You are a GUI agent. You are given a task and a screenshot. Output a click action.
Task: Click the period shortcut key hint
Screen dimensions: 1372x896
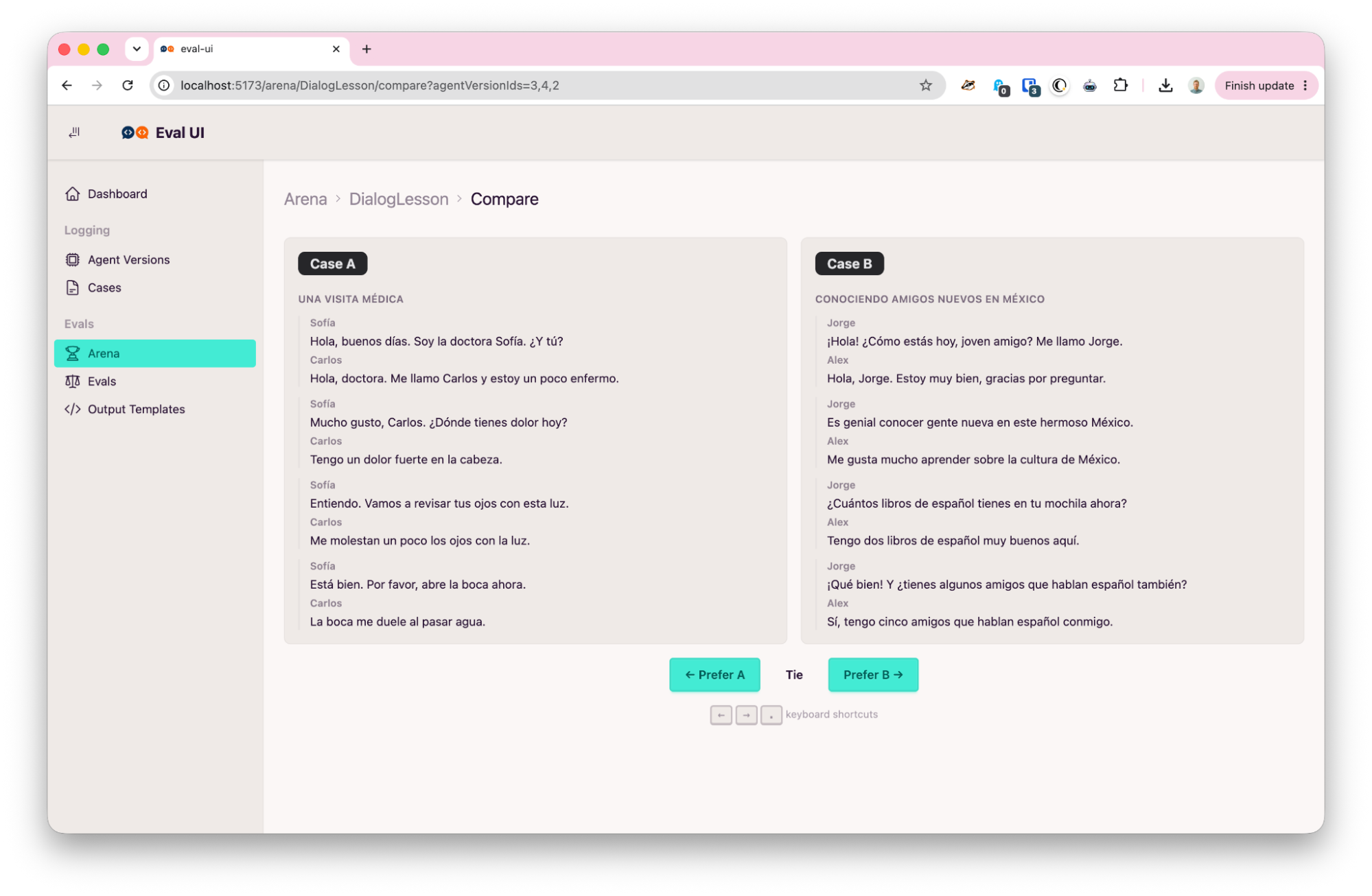(771, 715)
